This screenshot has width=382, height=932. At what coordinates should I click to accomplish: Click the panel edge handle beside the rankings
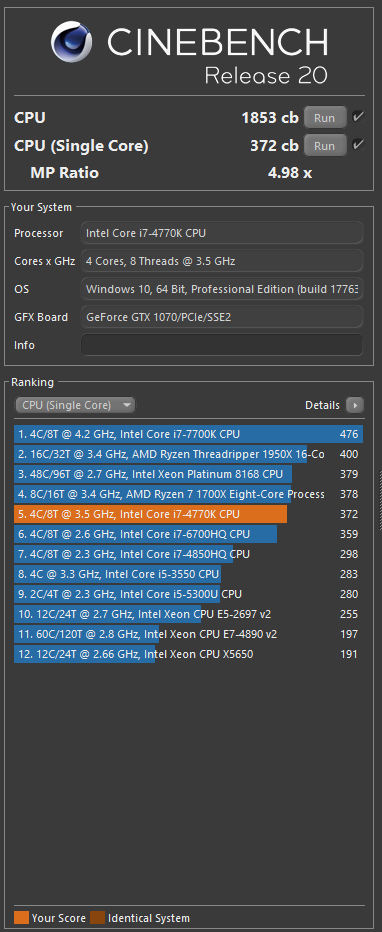(x=380, y=499)
